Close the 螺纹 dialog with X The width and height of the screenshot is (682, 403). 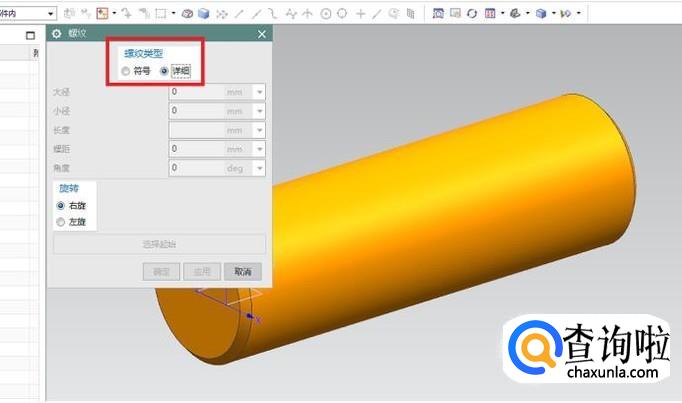(x=262, y=34)
